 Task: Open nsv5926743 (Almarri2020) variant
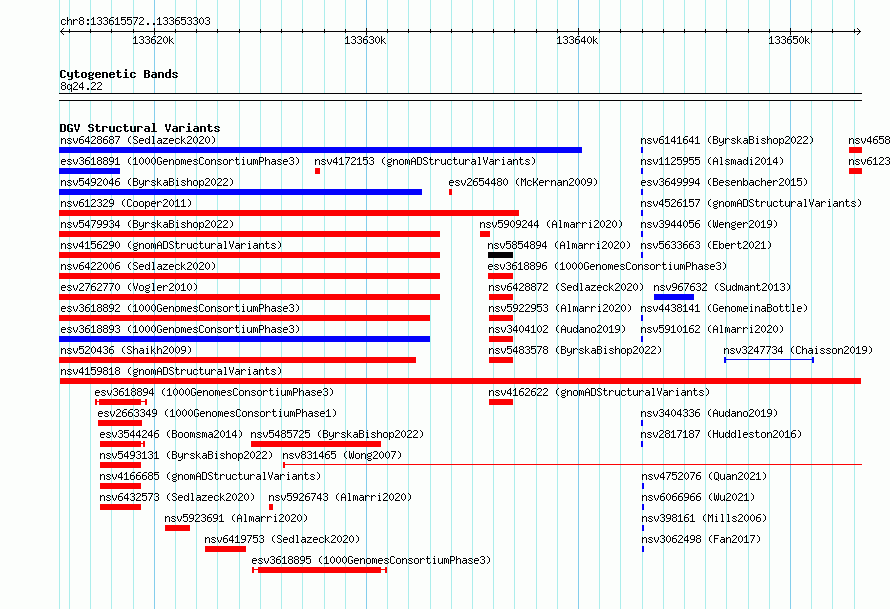point(340,497)
